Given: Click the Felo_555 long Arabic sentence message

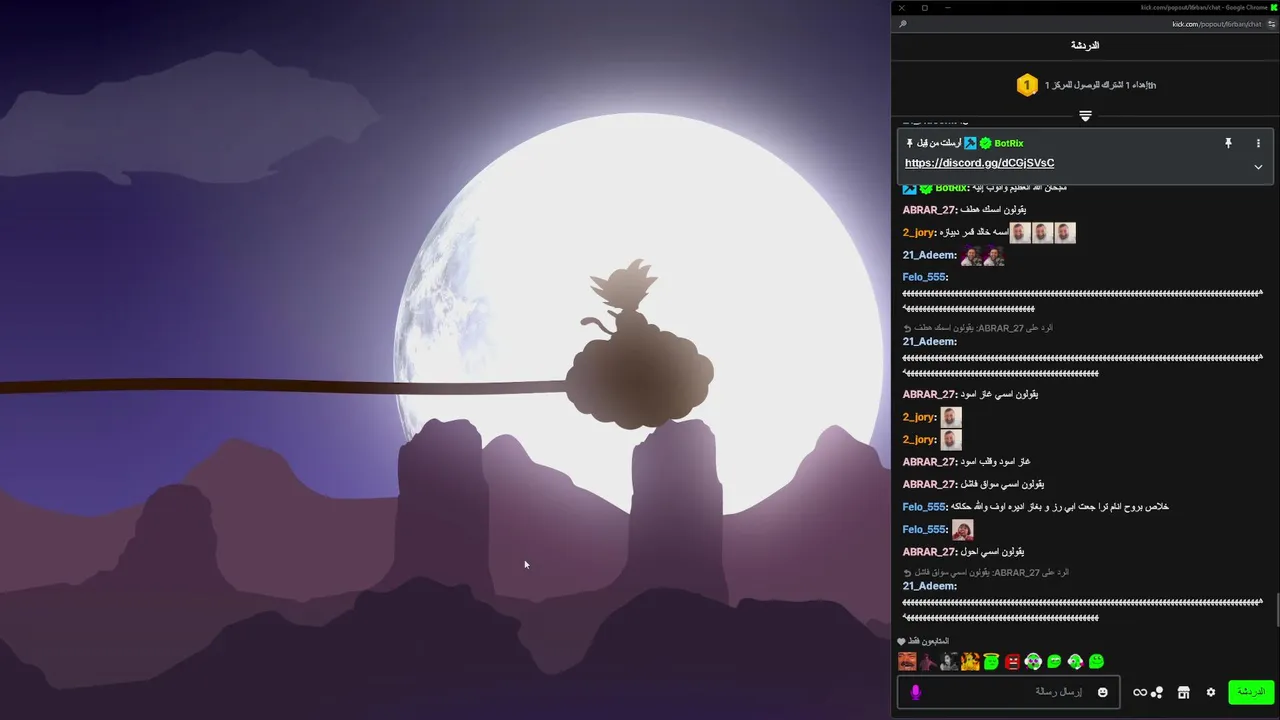Looking at the screenshot, I should pyautogui.click(x=1060, y=507).
